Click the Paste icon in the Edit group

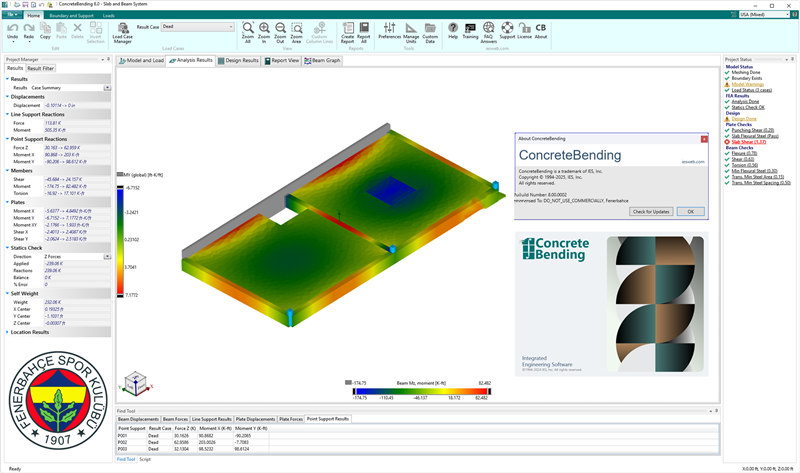coord(62,28)
